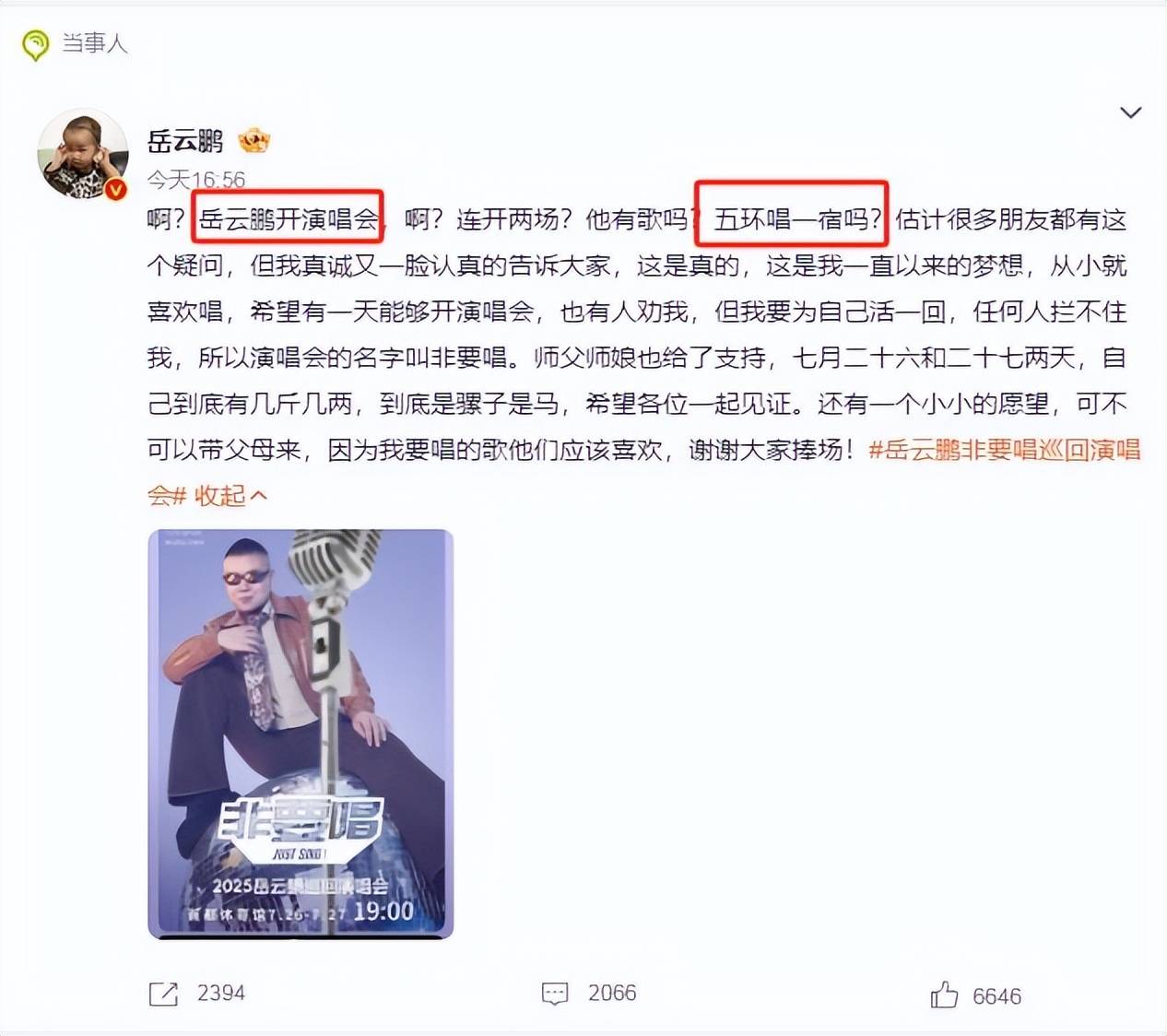Open 岳云鹏's profile avatar

coord(82,153)
